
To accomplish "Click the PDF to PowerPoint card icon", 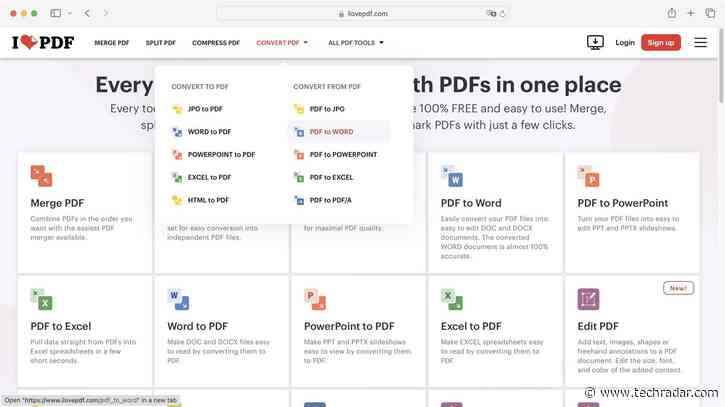I will point(589,176).
